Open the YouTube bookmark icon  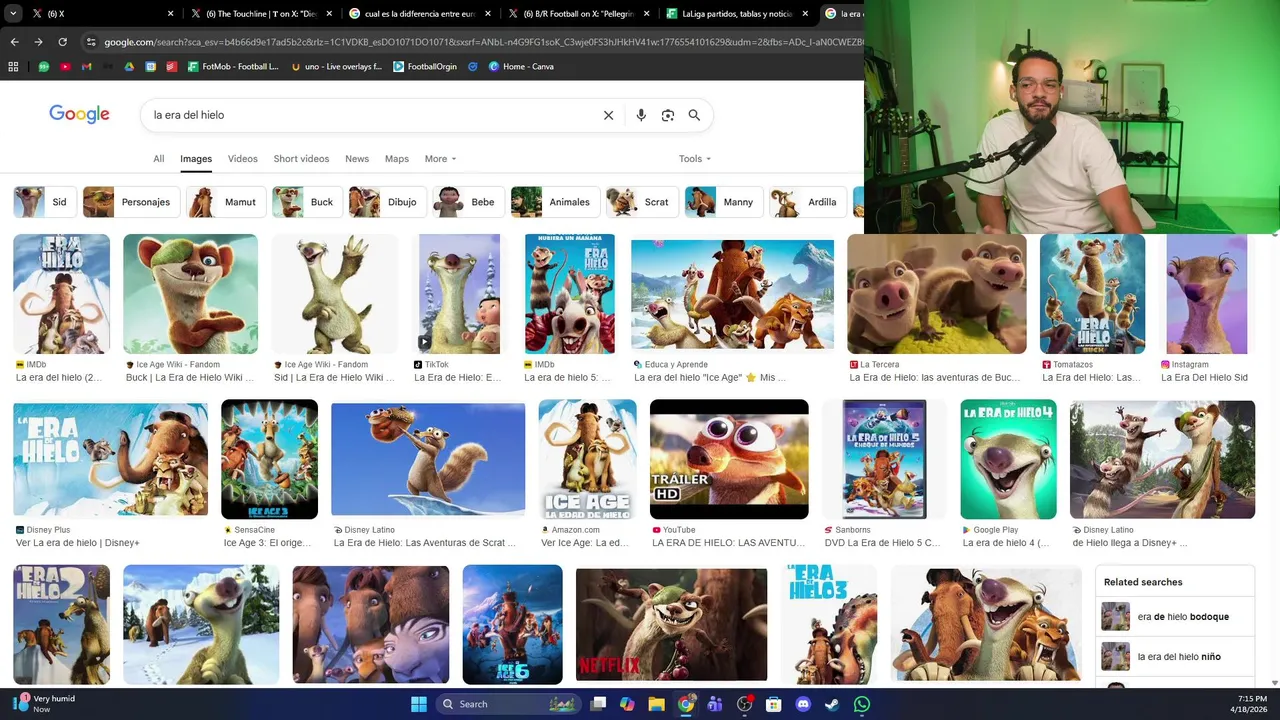click(x=65, y=67)
